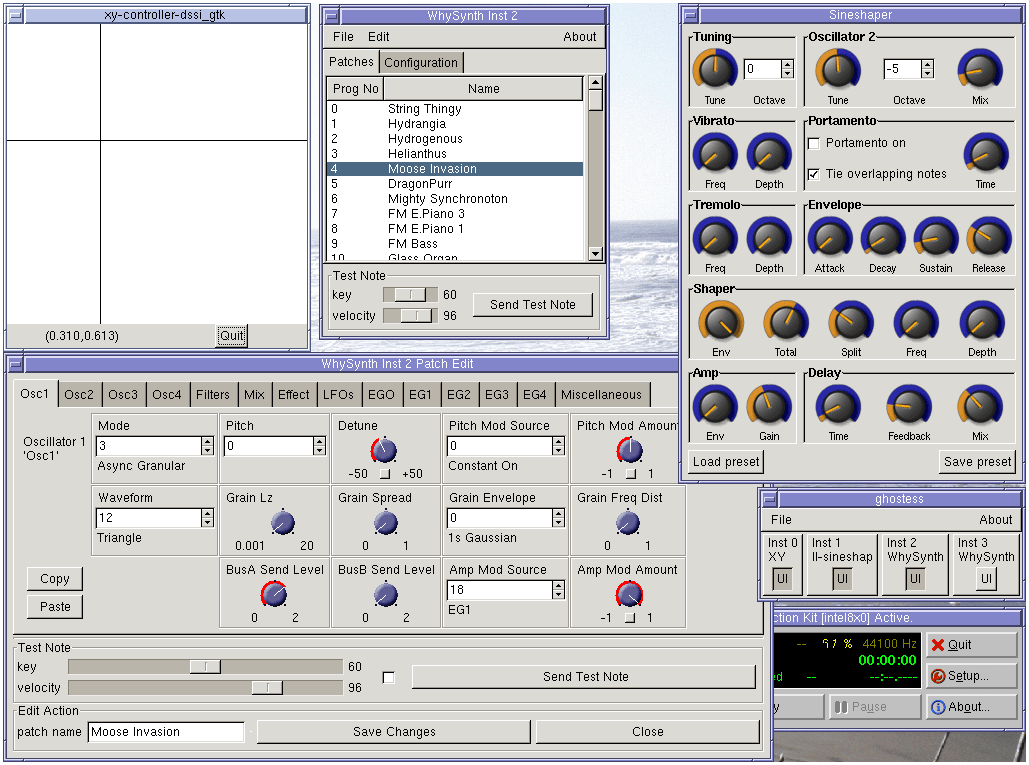Switch to the Filters tab
Image resolution: width=1029 pixels, height=765 pixels.
click(x=213, y=394)
